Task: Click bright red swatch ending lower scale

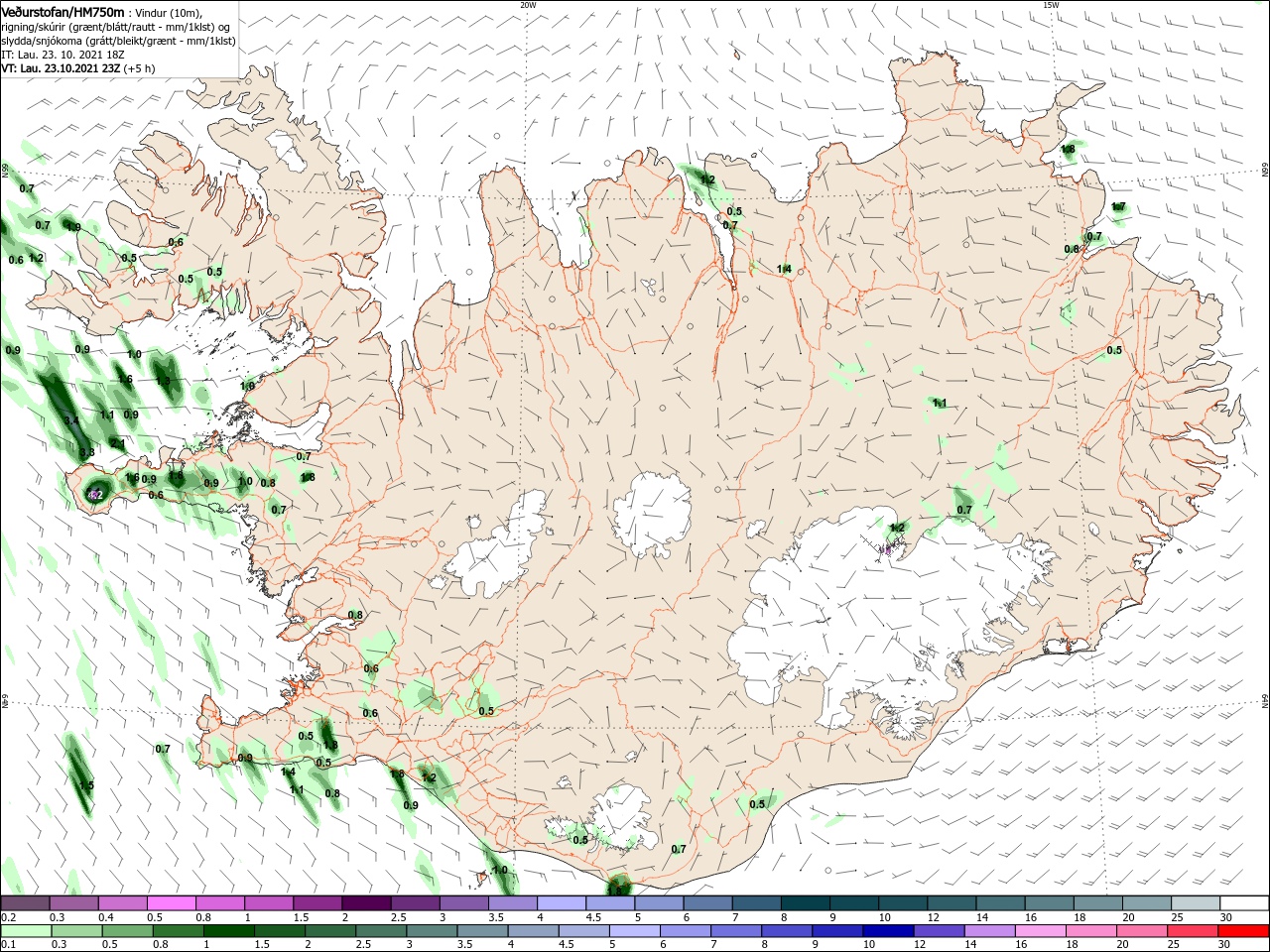Action: (1244, 931)
